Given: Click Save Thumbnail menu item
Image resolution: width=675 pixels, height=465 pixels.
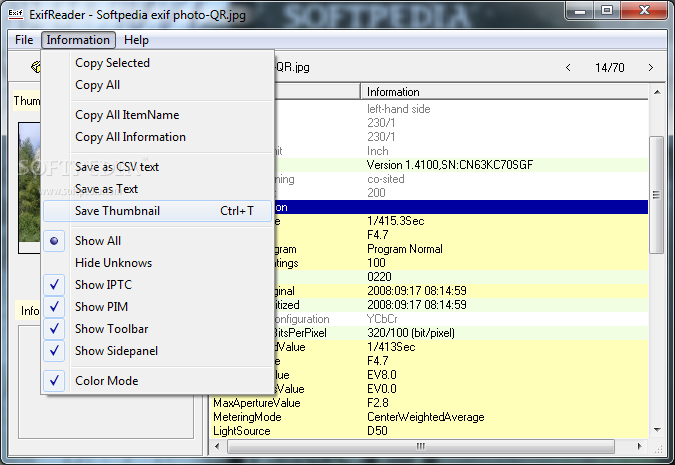Looking at the screenshot, I should click(158, 211).
